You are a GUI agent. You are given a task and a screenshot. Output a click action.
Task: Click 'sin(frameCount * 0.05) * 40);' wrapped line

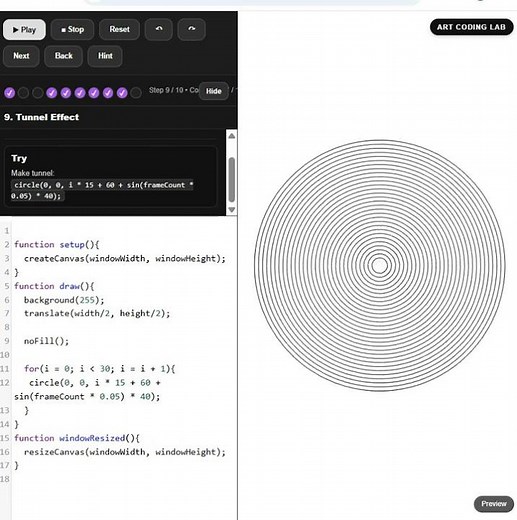coord(87,397)
